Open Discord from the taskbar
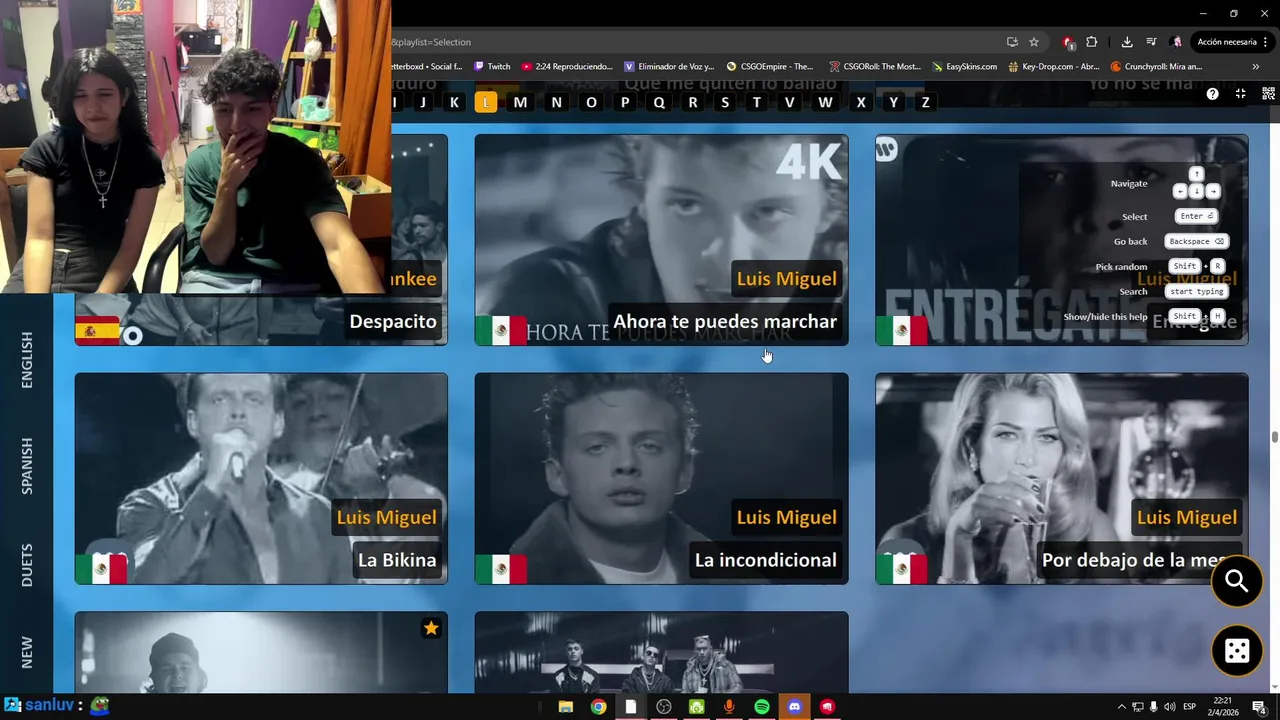This screenshot has height=720, width=1280. coord(795,707)
